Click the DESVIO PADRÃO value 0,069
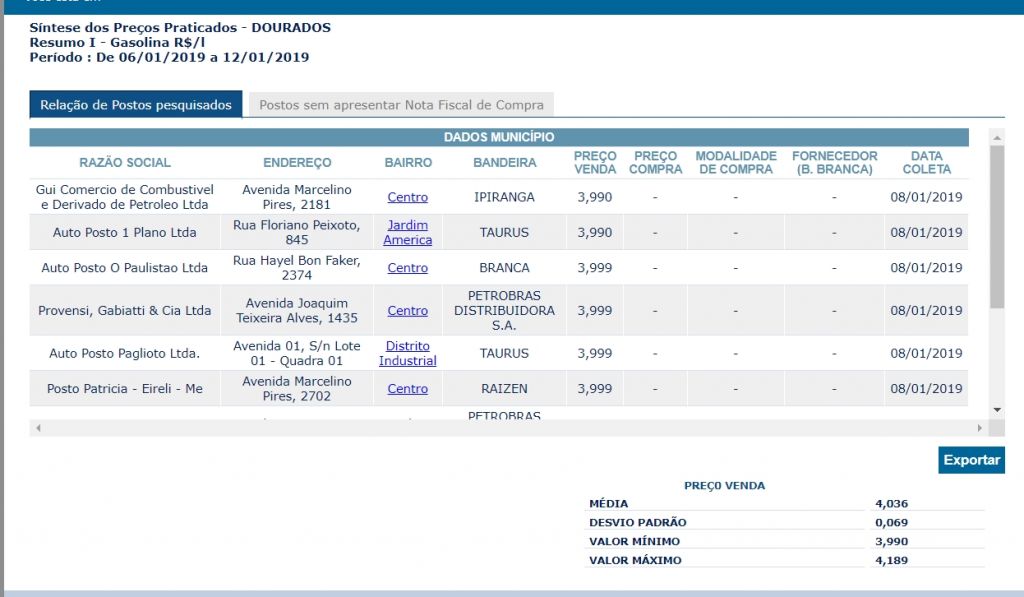Image resolution: width=1024 pixels, height=597 pixels. pos(891,523)
